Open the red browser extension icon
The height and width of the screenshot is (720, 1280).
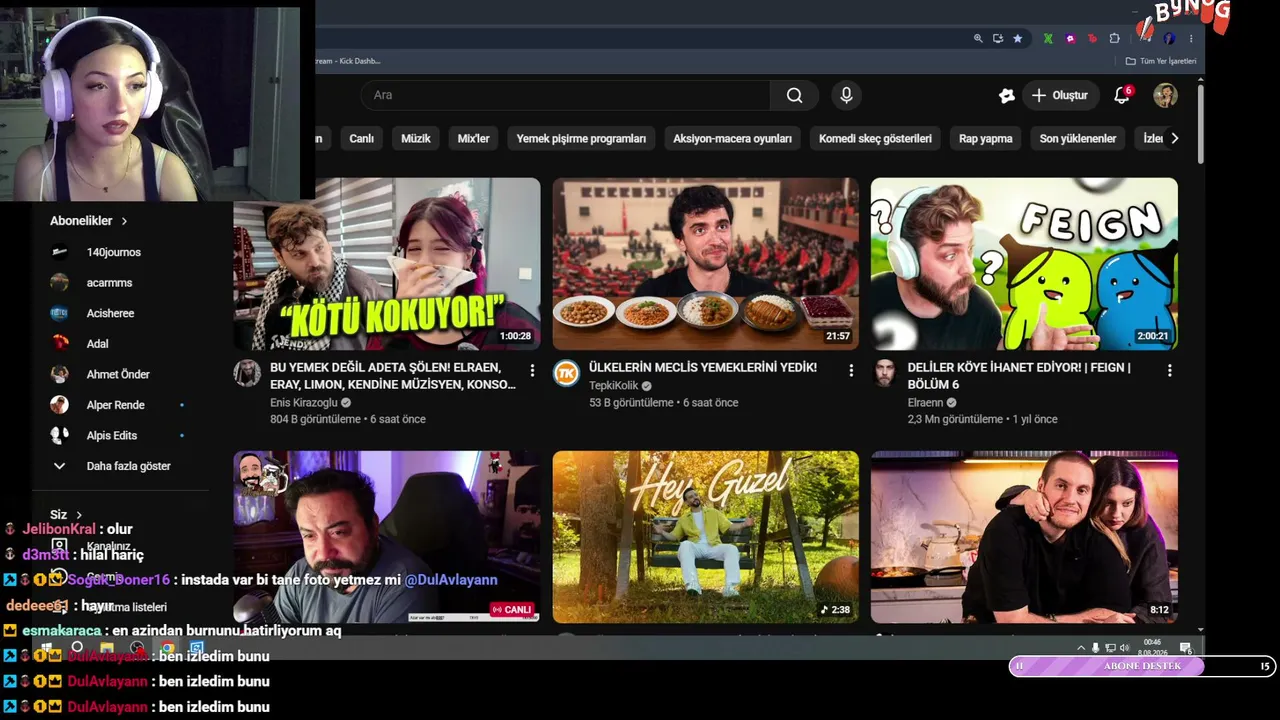(1092, 38)
